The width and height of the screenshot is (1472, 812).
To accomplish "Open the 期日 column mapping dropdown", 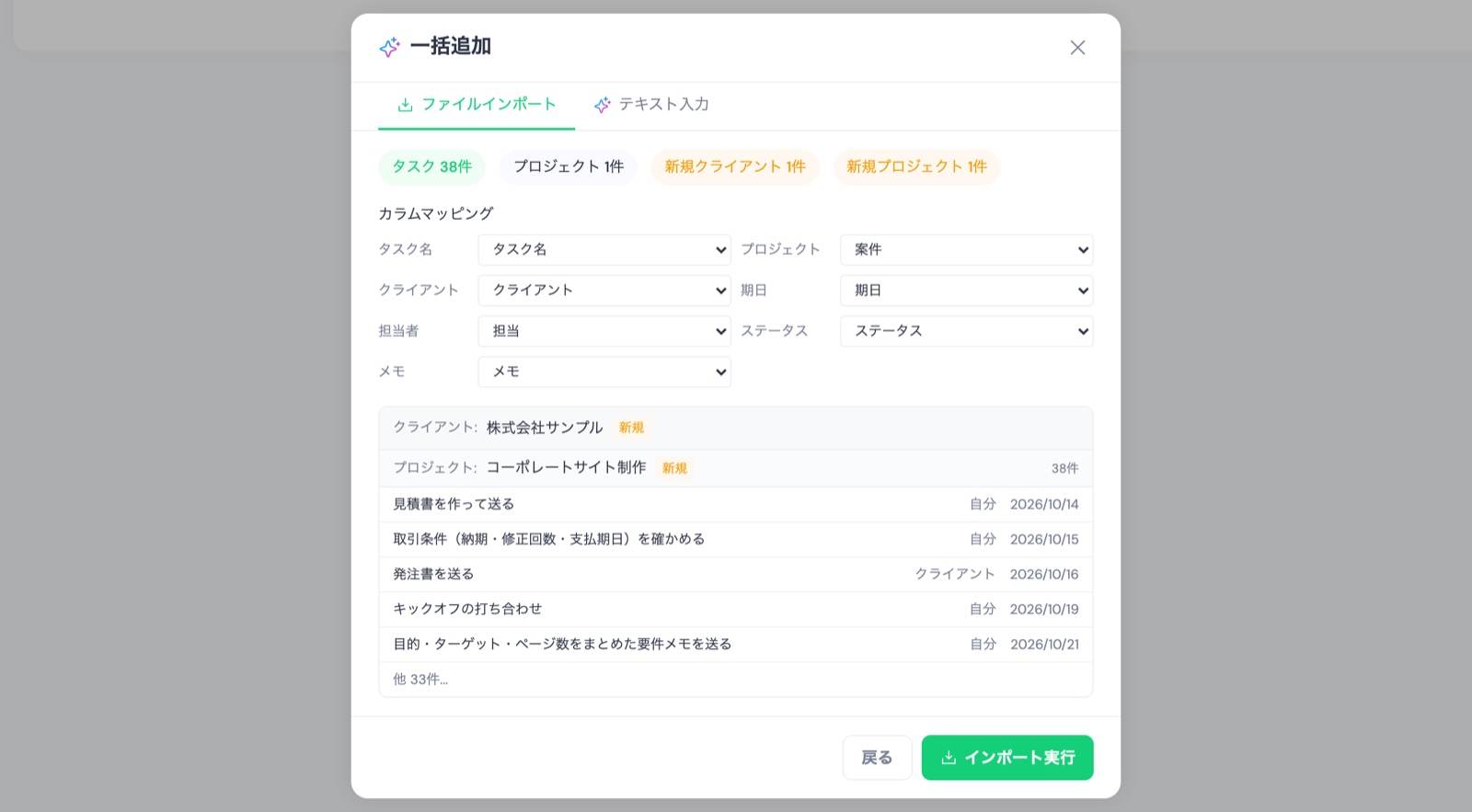I will point(967,291).
